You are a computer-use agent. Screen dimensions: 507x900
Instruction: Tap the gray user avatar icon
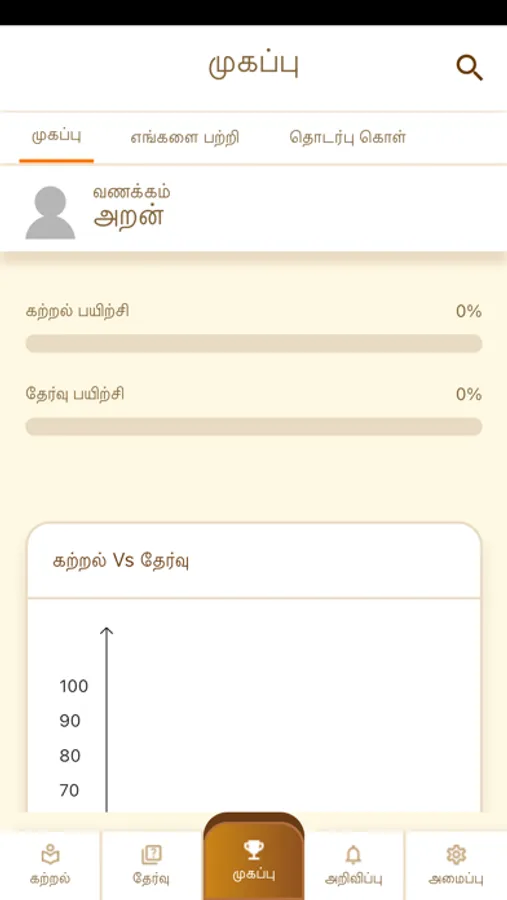[x=50, y=212]
